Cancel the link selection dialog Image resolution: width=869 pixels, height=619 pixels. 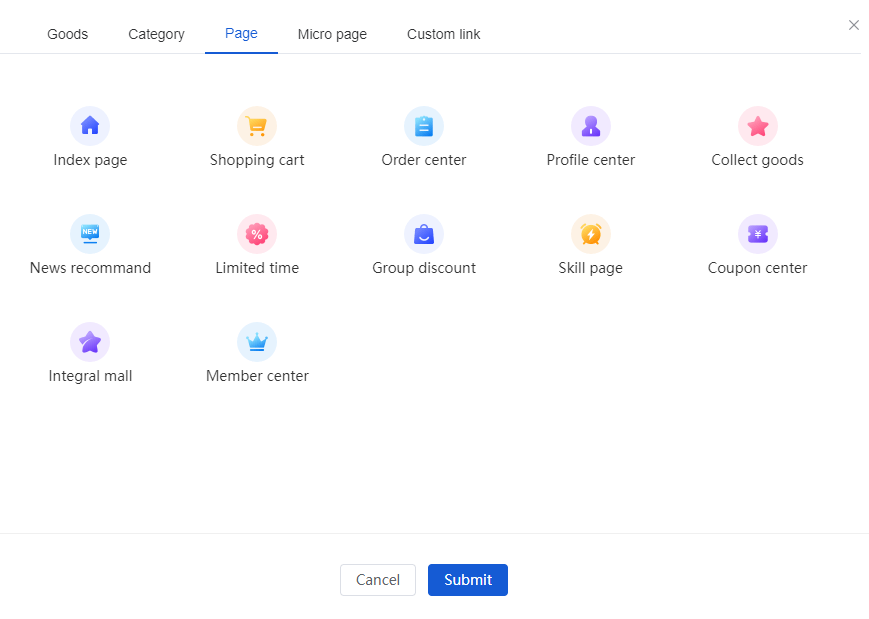377,580
